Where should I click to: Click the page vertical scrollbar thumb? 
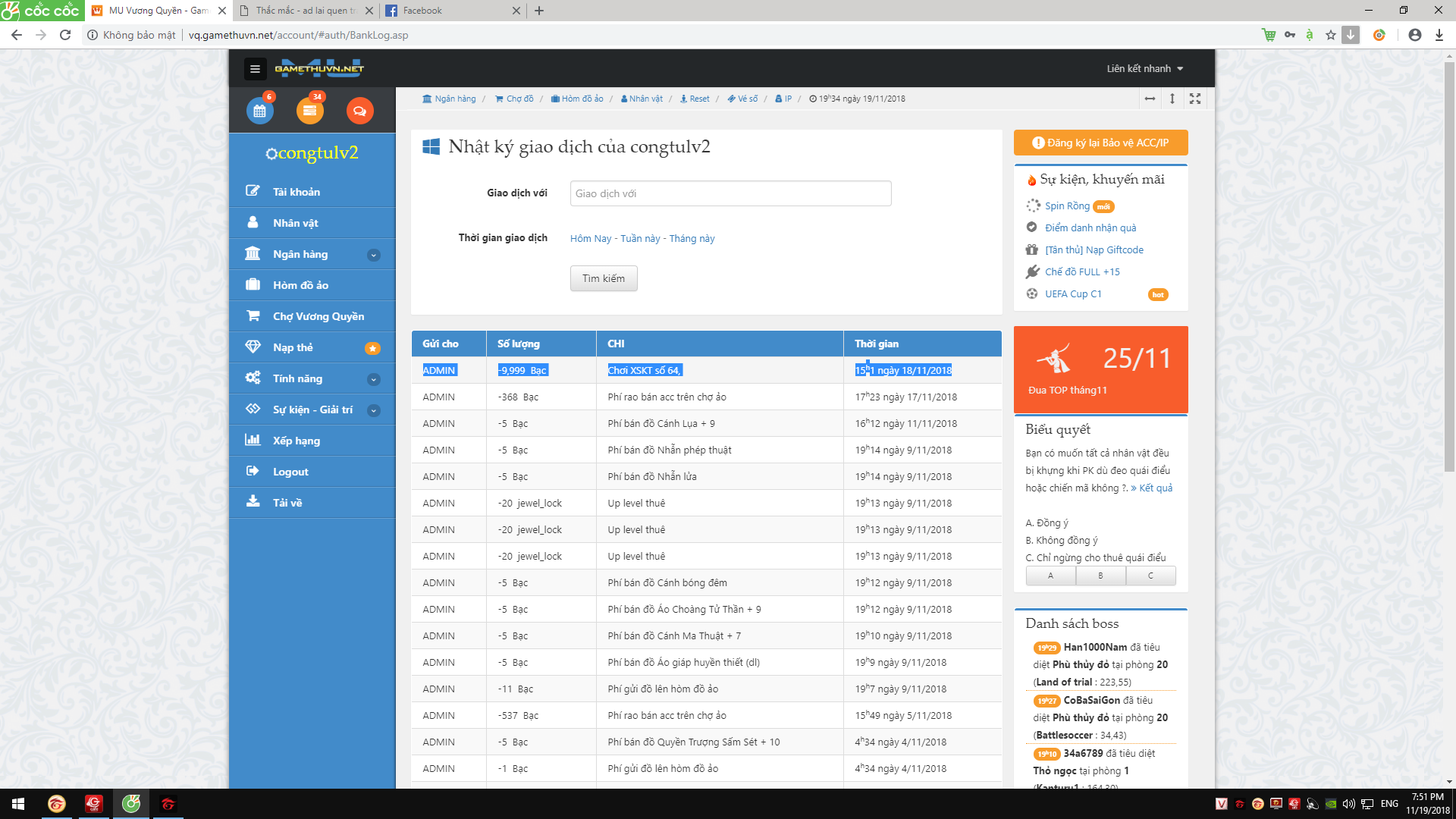click(x=1449, y=265)
